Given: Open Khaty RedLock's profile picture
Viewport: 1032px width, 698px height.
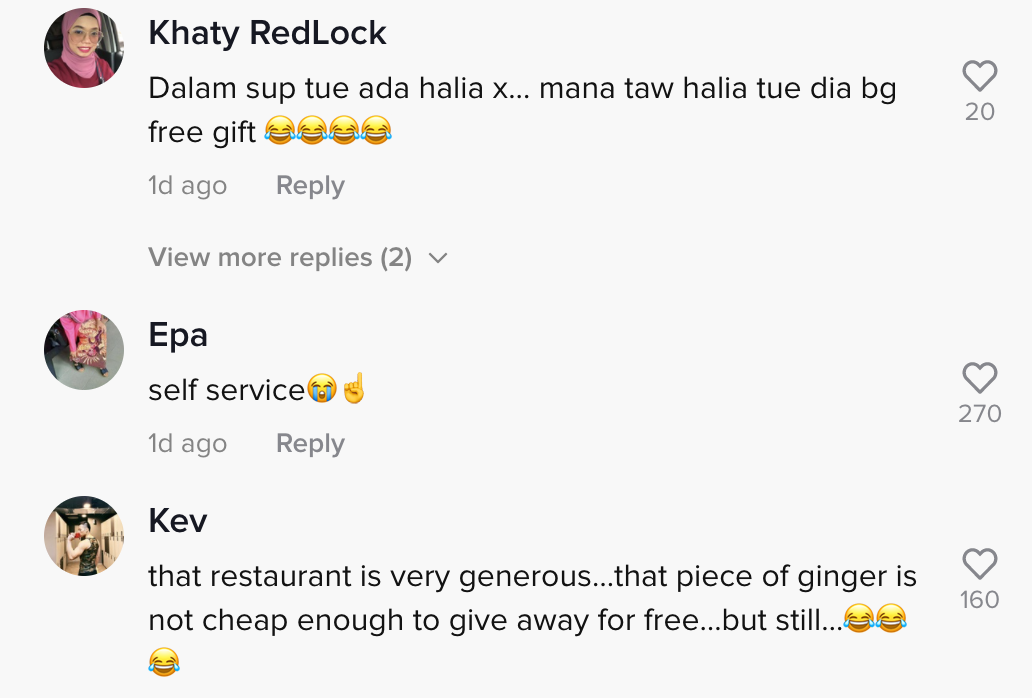Looking at the screenshot, I should coord(84,48).
